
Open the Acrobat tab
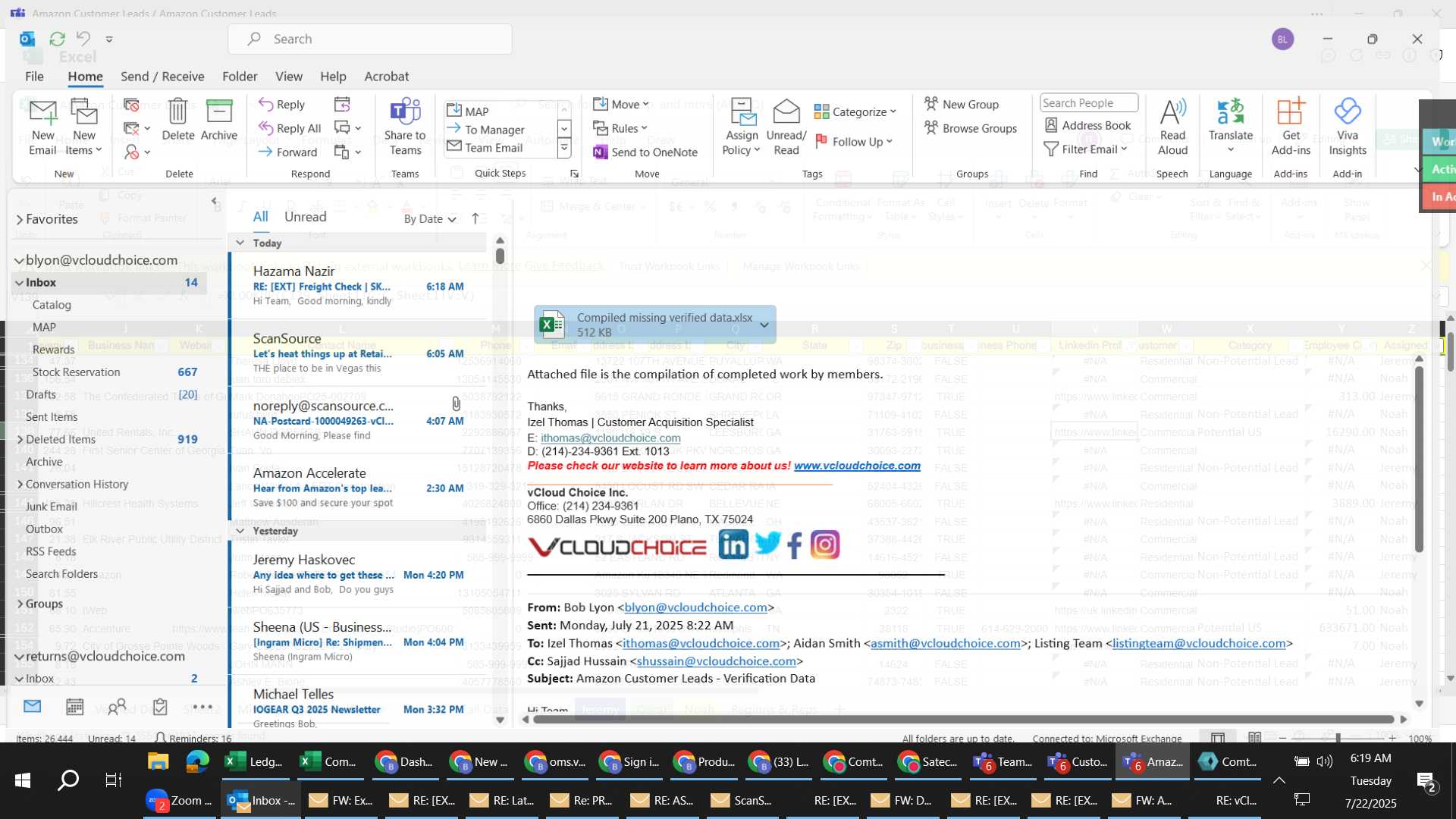(x=387, y=77)
